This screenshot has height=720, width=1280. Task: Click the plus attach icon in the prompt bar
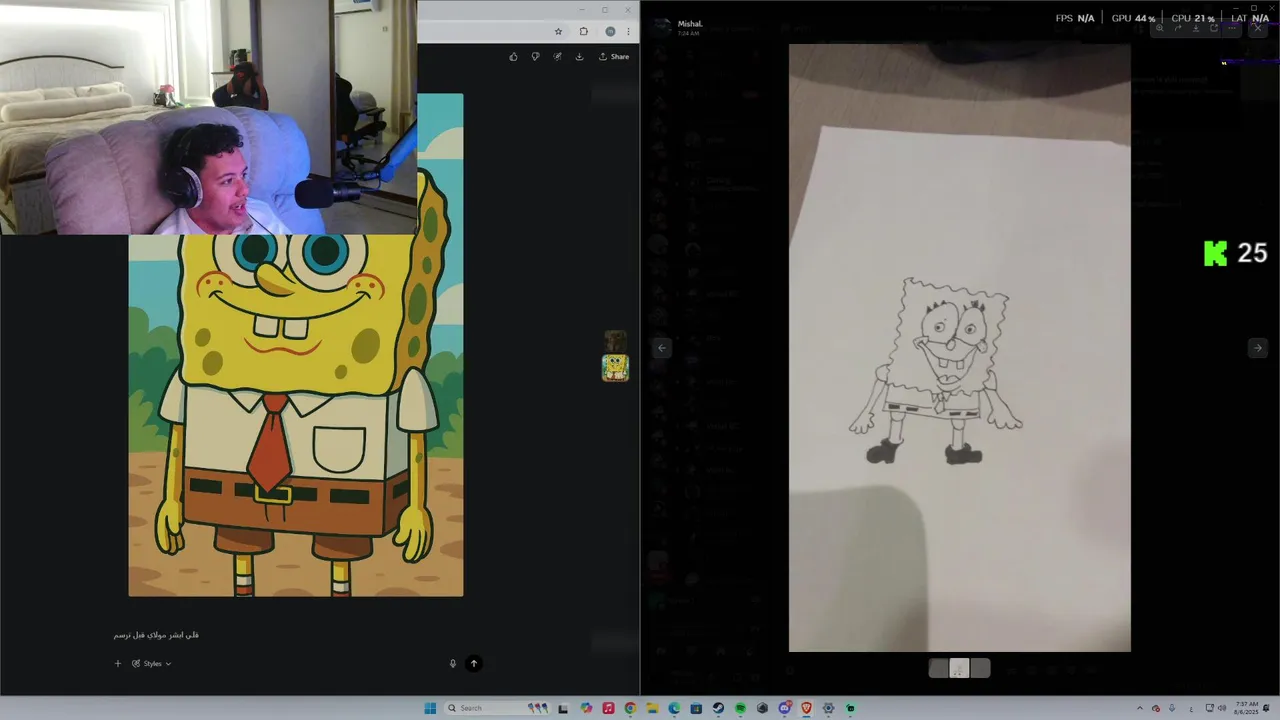point(117,663)
